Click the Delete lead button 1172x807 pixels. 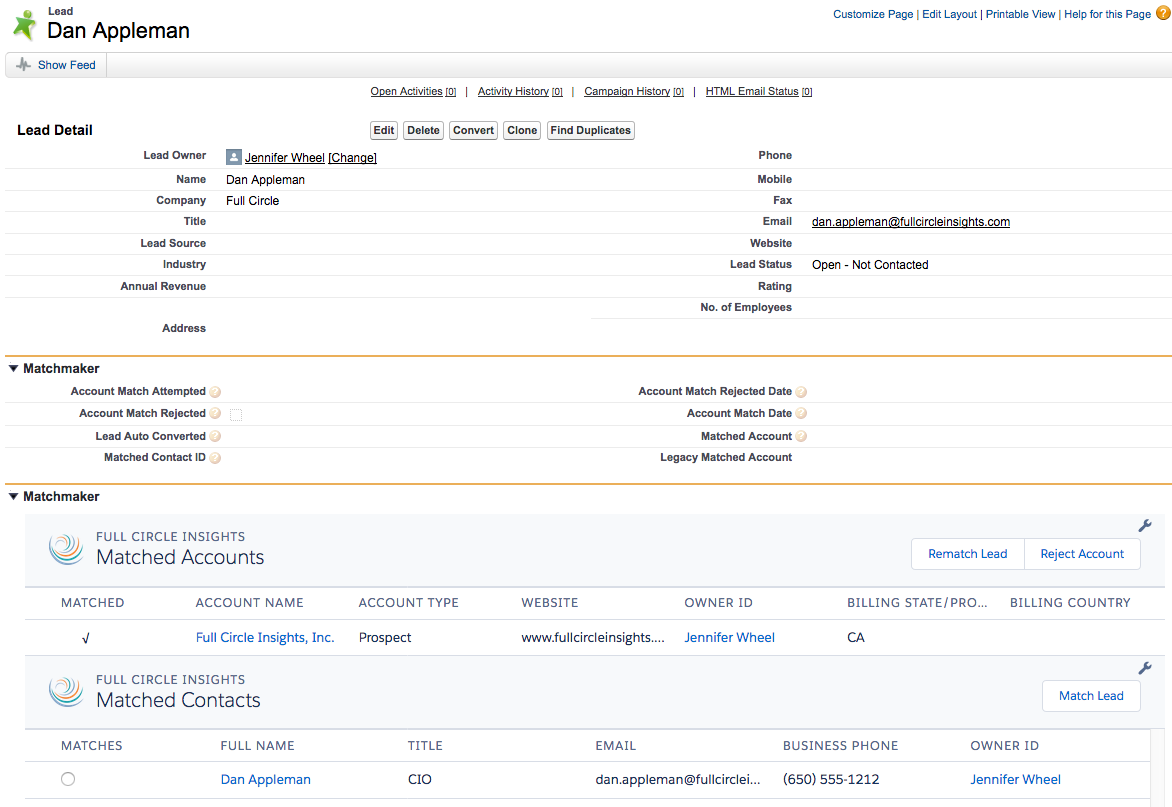424,130
